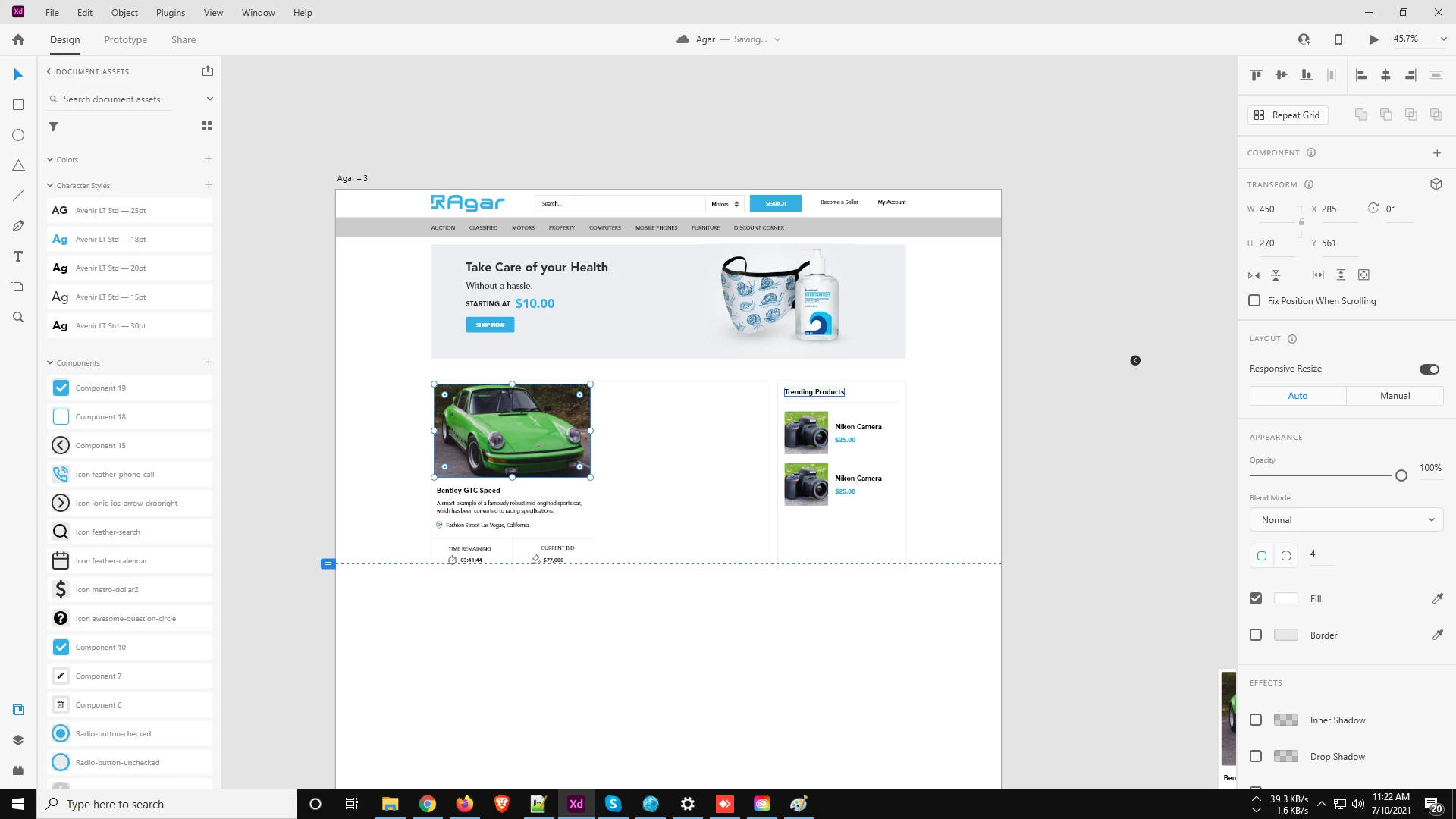Select the Ellipse tool
Screen dimensions: 1456x819
(x=18, y=135)
